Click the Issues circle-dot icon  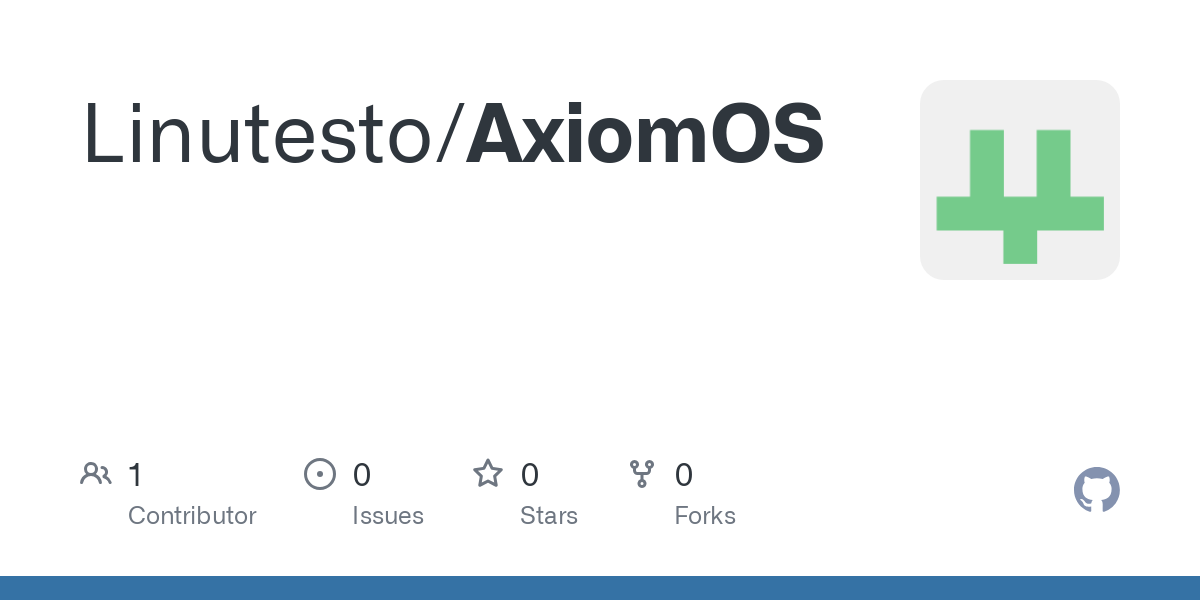[320, 474]
